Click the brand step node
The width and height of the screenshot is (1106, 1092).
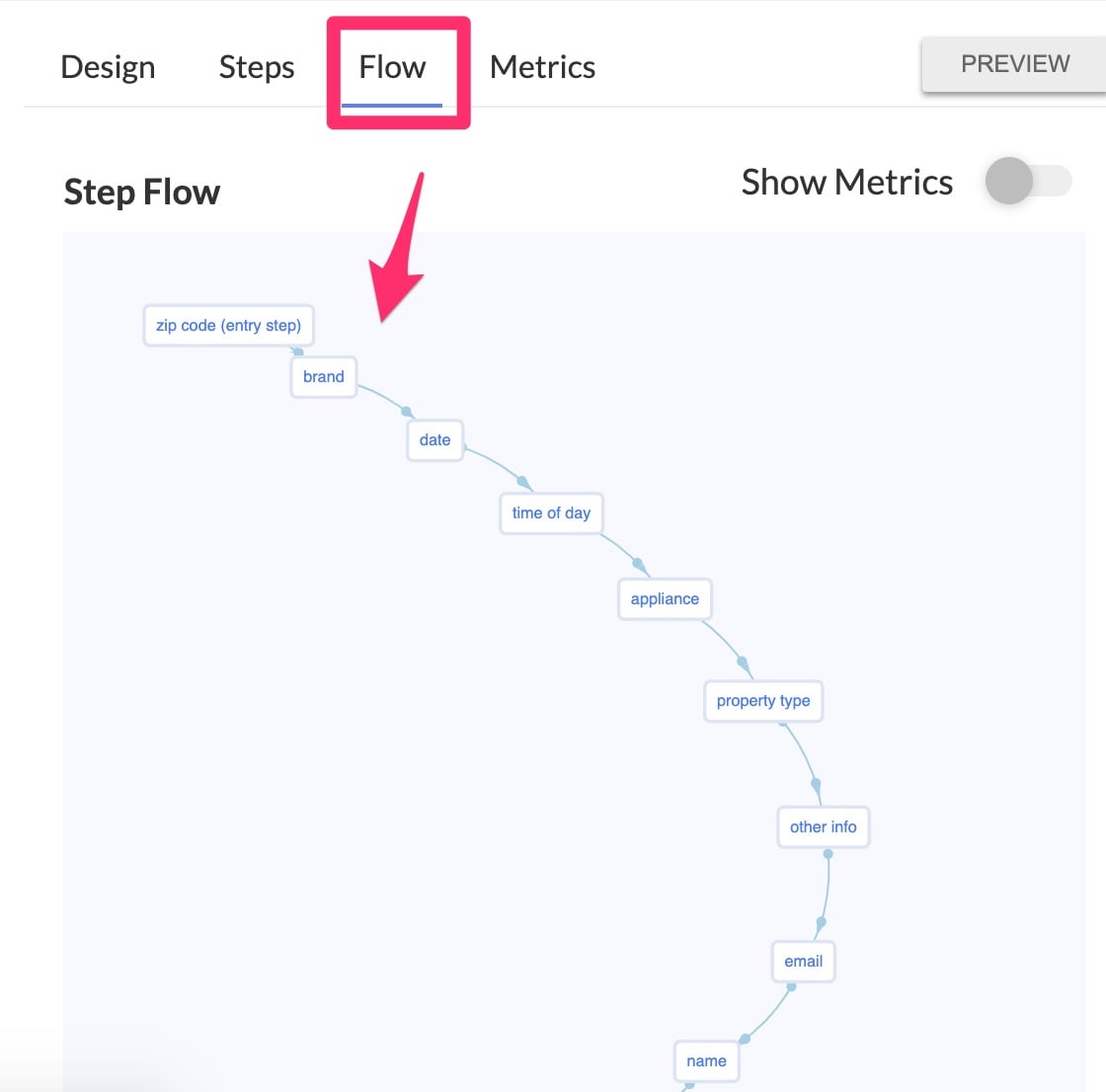[x=324, y=377]
